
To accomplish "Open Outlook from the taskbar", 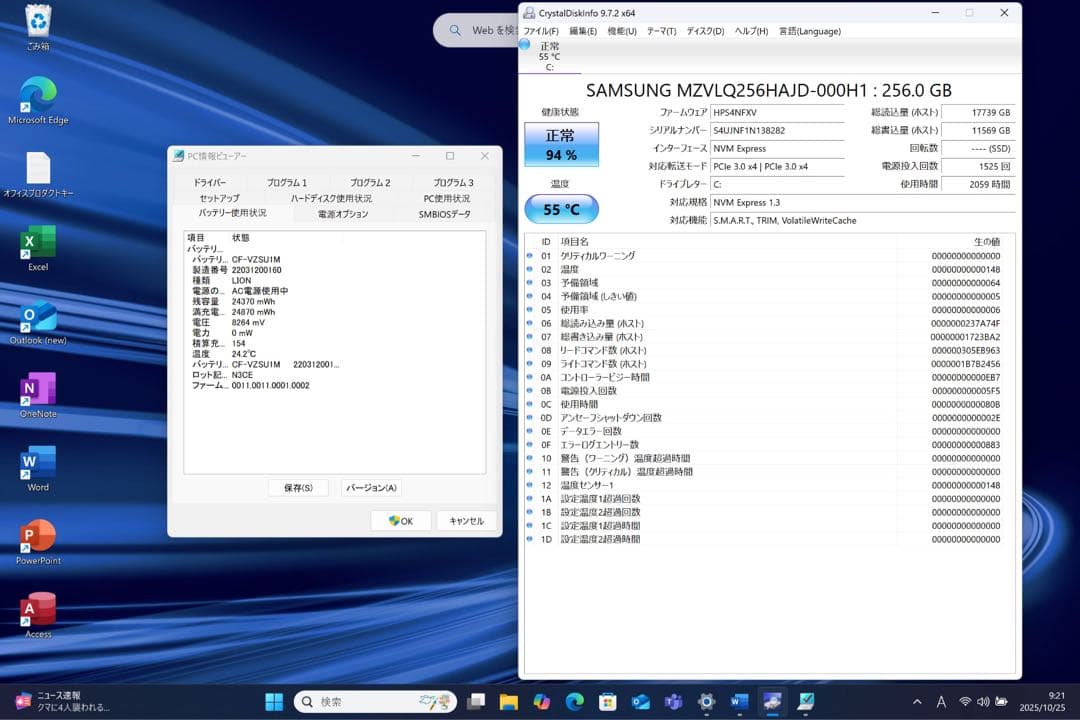I will (x=639, y=701).
